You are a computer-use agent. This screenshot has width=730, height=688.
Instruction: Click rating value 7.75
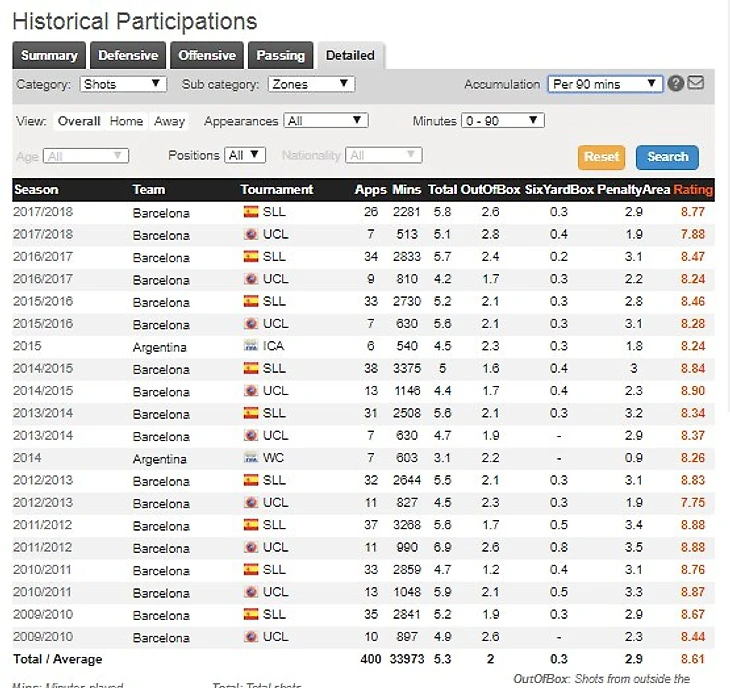tap(693, 502)
